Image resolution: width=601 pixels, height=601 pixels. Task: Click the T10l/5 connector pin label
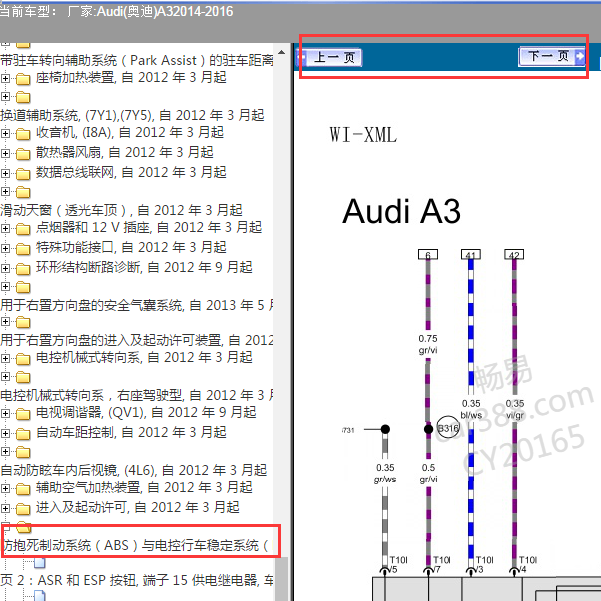click(x=398, y=564)
